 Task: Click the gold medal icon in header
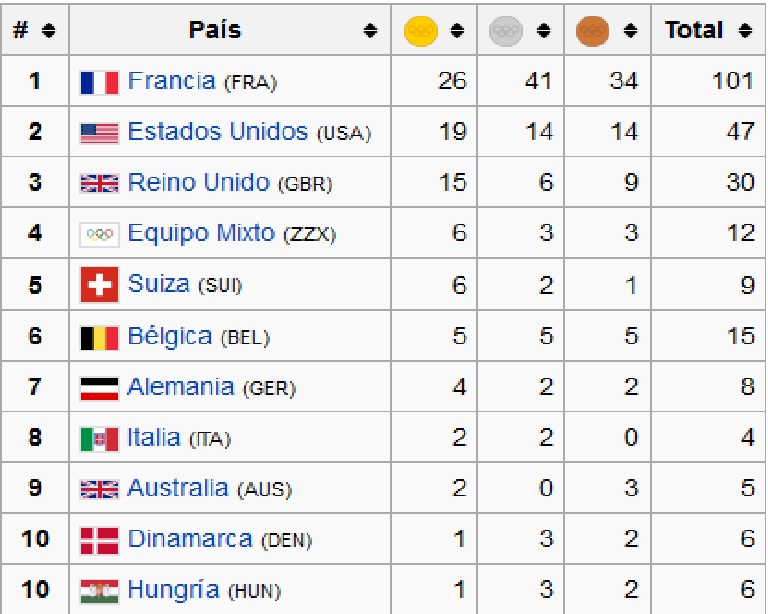421,31
